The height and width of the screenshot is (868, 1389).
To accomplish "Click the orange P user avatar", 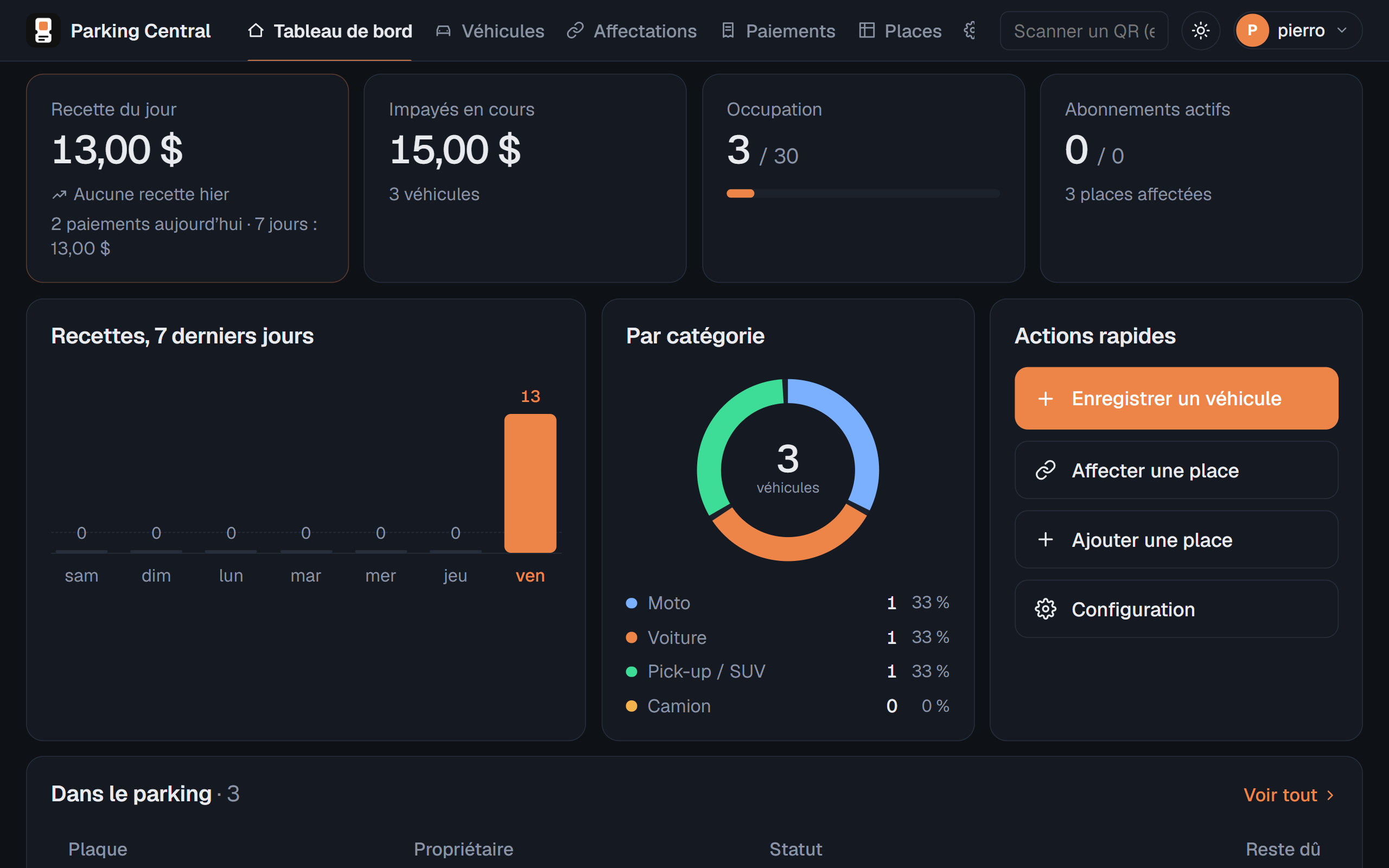I will coord(1252,30).
